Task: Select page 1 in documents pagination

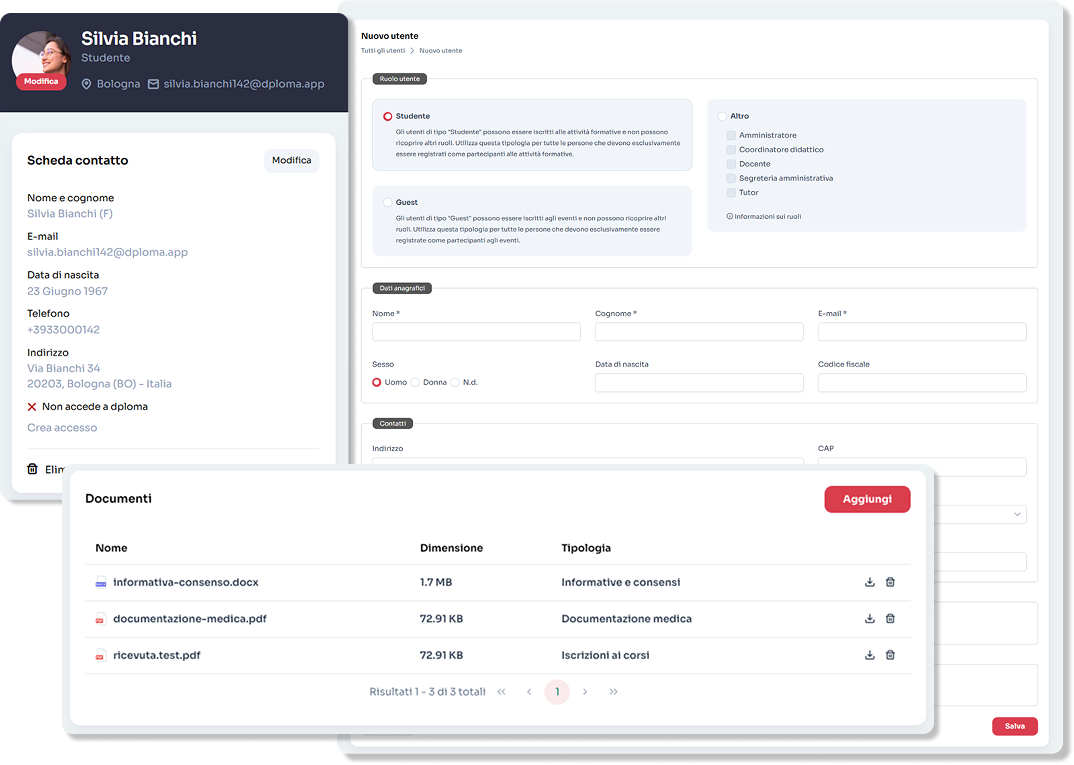Action: point(557,692)
